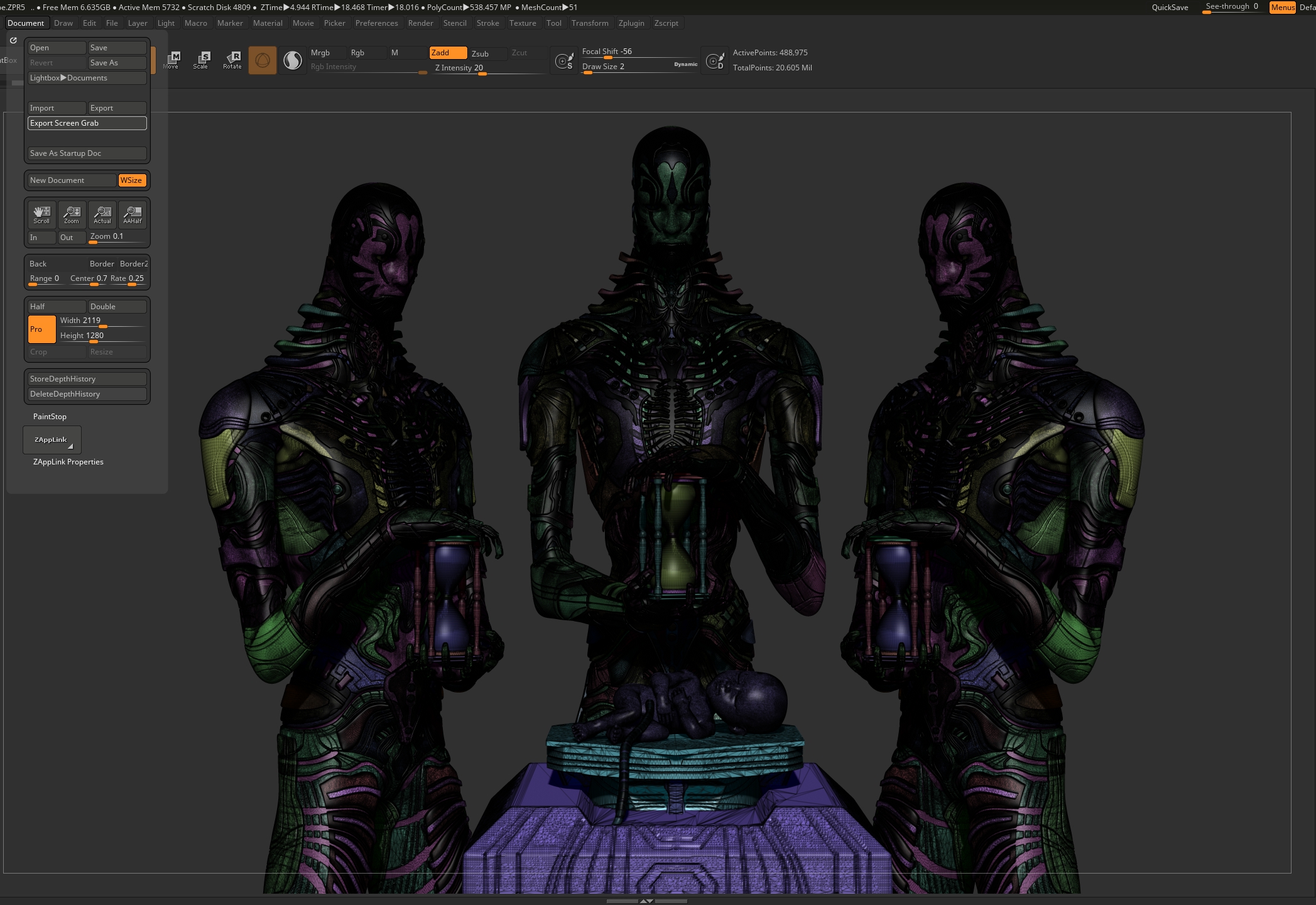The width and height of the screenshot is (1316, 905).
Task: Enable the Zsub mode
Action: coord(487,53)
